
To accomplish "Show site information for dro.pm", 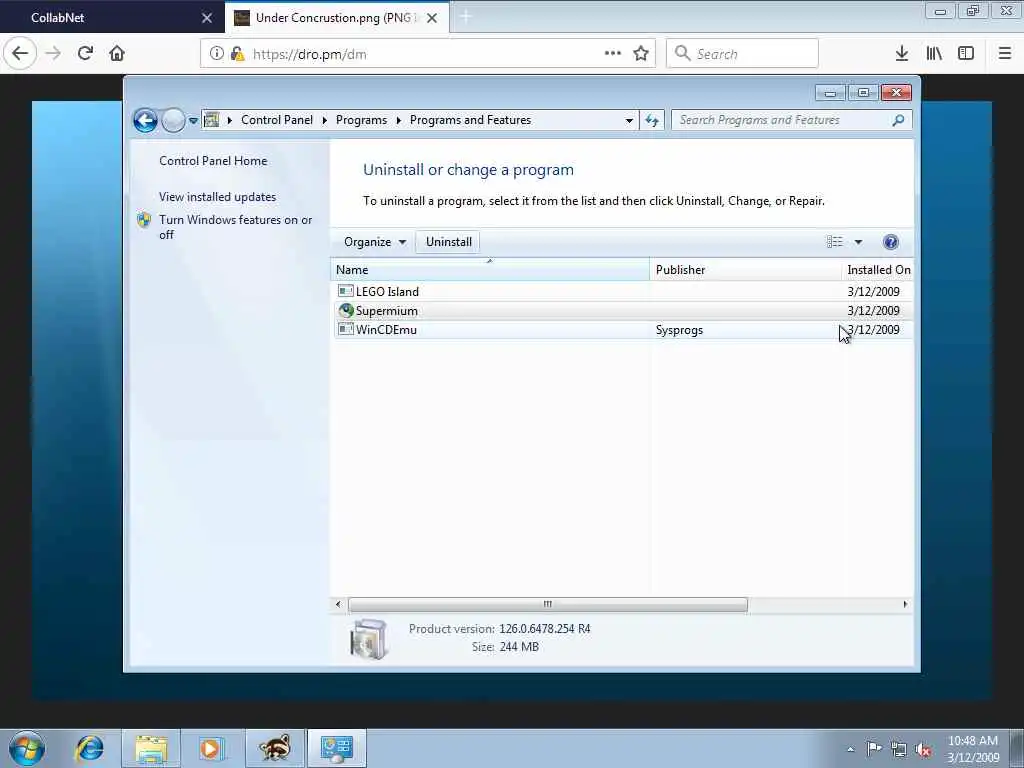I will (x=216, y=54).
